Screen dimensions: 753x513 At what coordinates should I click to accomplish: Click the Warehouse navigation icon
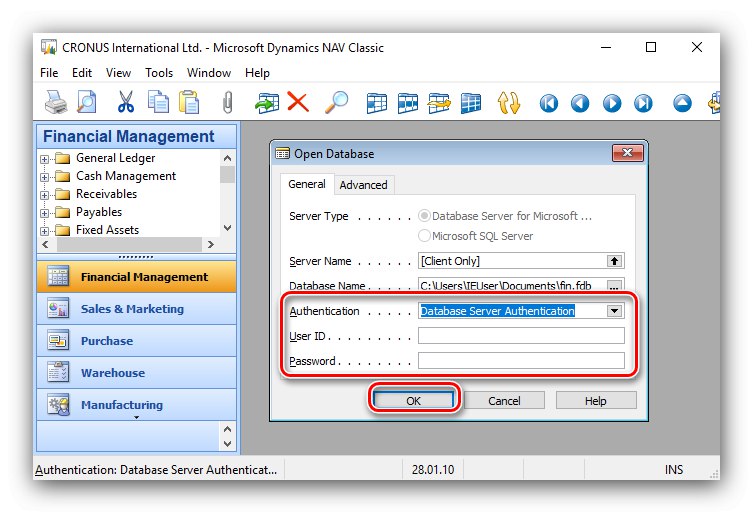[58, 372]
